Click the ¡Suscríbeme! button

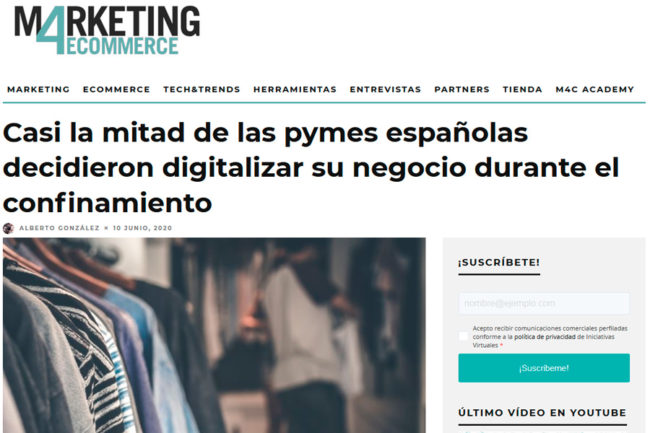pyautogui.click(x=544, y=368)
